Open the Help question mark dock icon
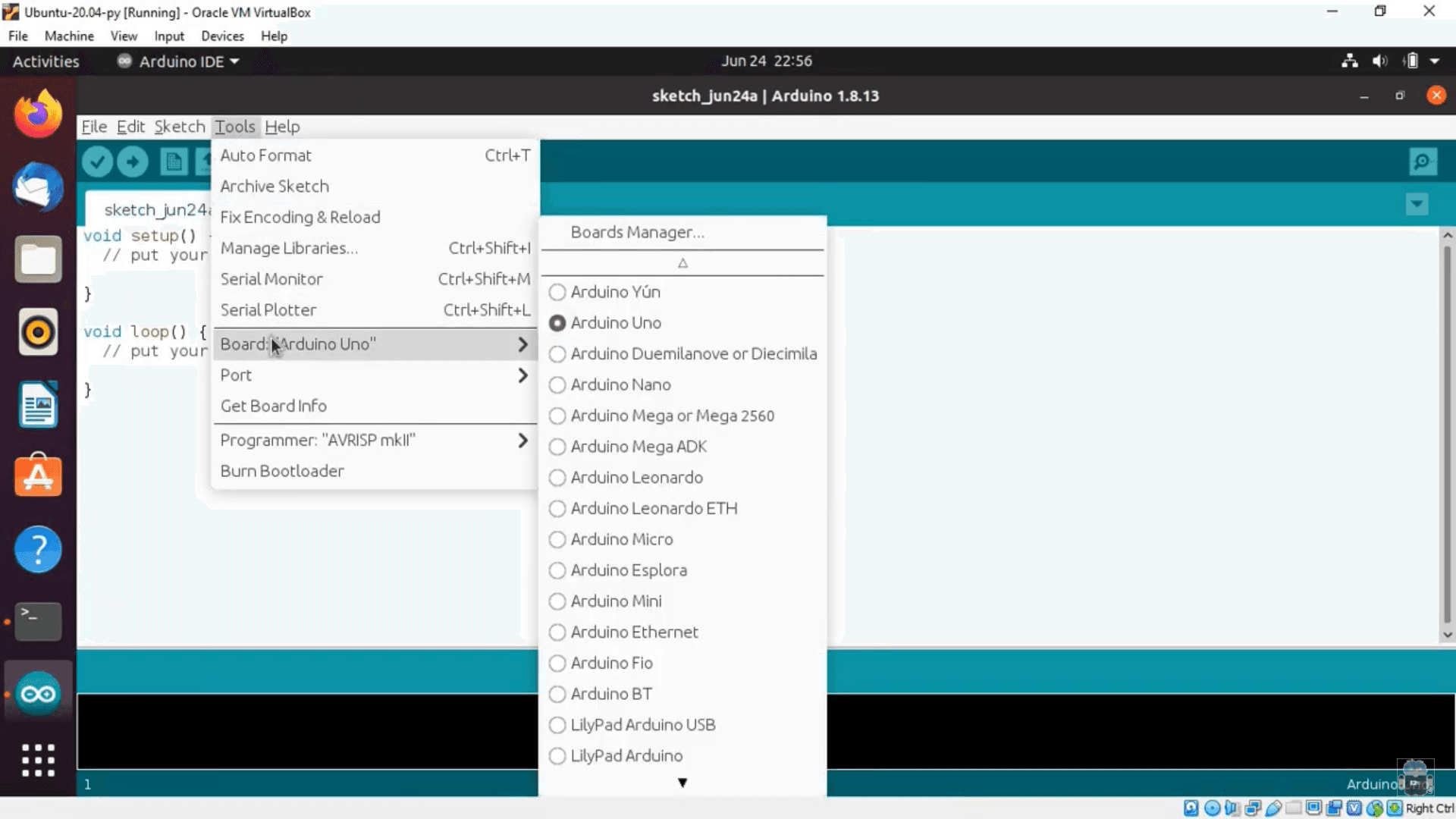1456x819 pixels. 38,549
